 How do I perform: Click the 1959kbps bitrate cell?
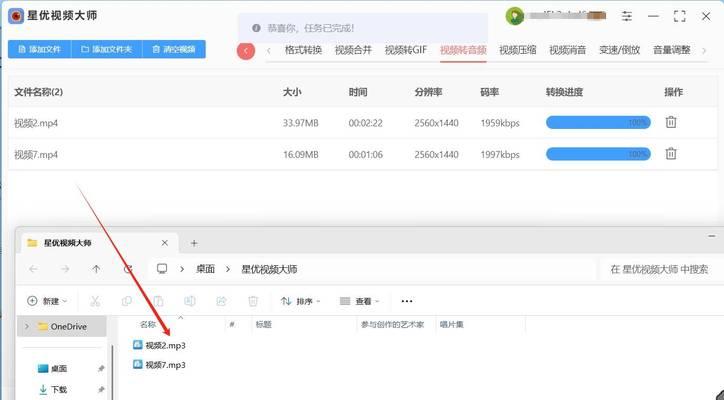pyautogui.click(x=500, y=123)
